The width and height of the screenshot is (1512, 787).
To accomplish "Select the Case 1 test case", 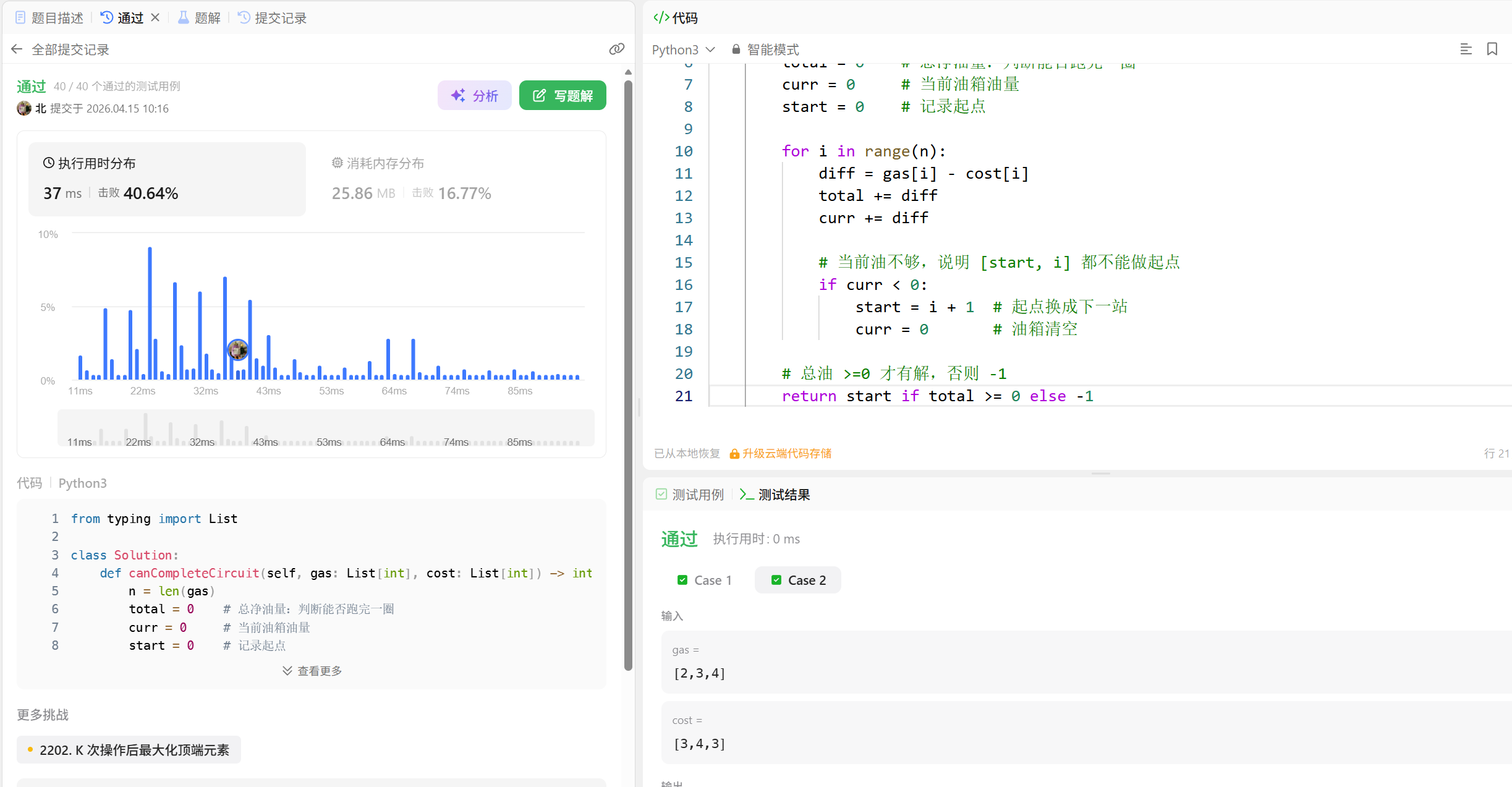I will [705, 580].
